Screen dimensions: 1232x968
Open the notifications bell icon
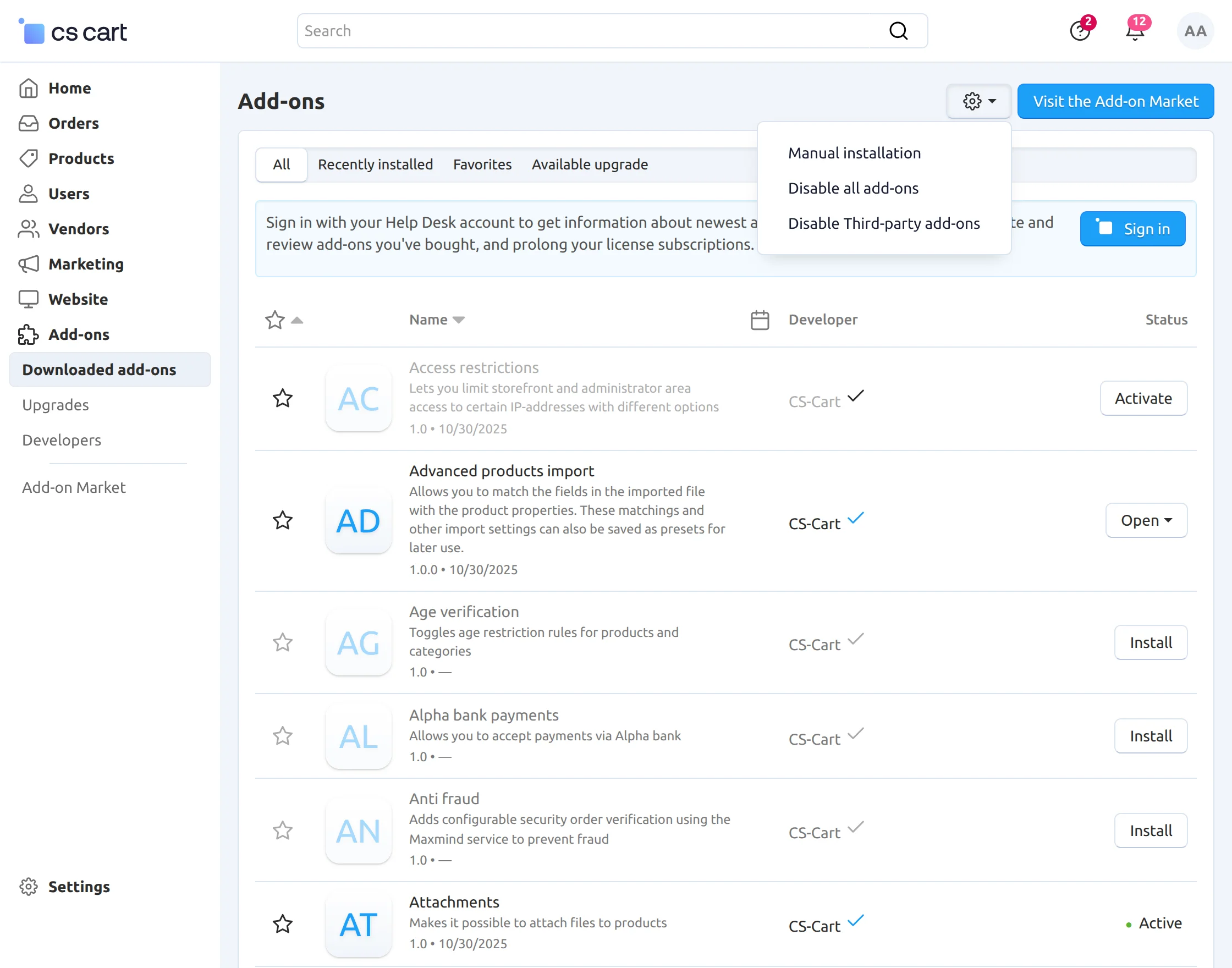[x=1135, y=31]
